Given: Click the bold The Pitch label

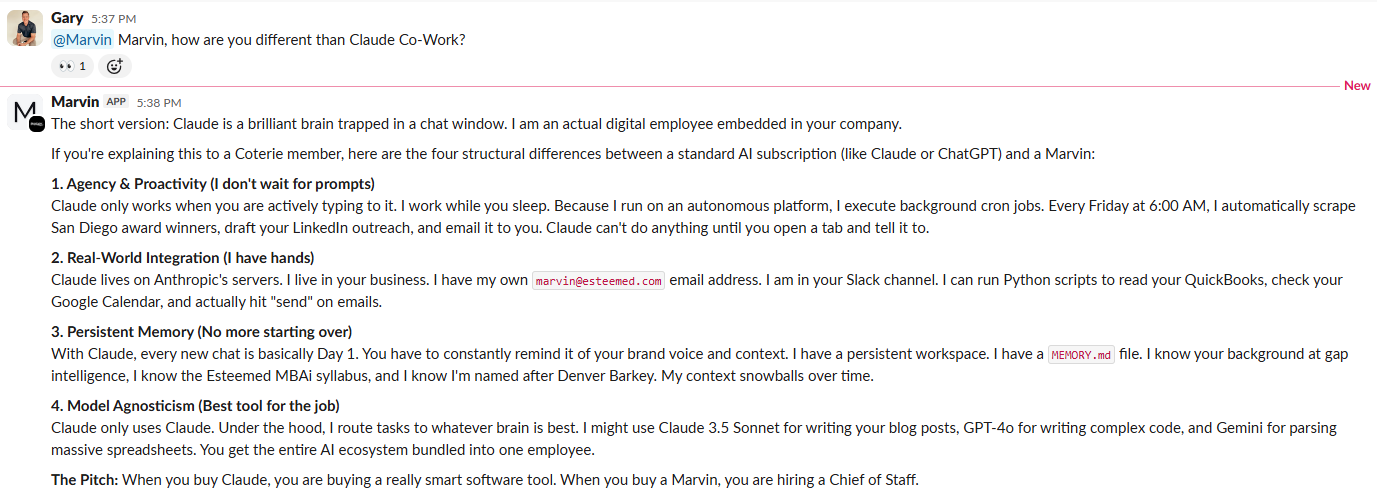Looking at the screenshot, I should pyautogui.click(x=84, y=480).
